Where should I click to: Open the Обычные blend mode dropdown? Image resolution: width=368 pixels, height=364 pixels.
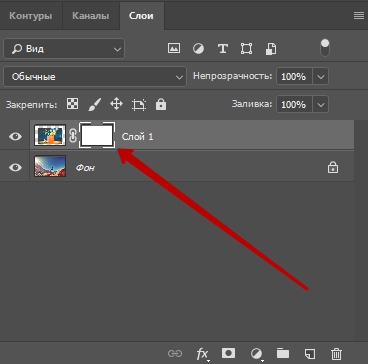tap(95, 77)
